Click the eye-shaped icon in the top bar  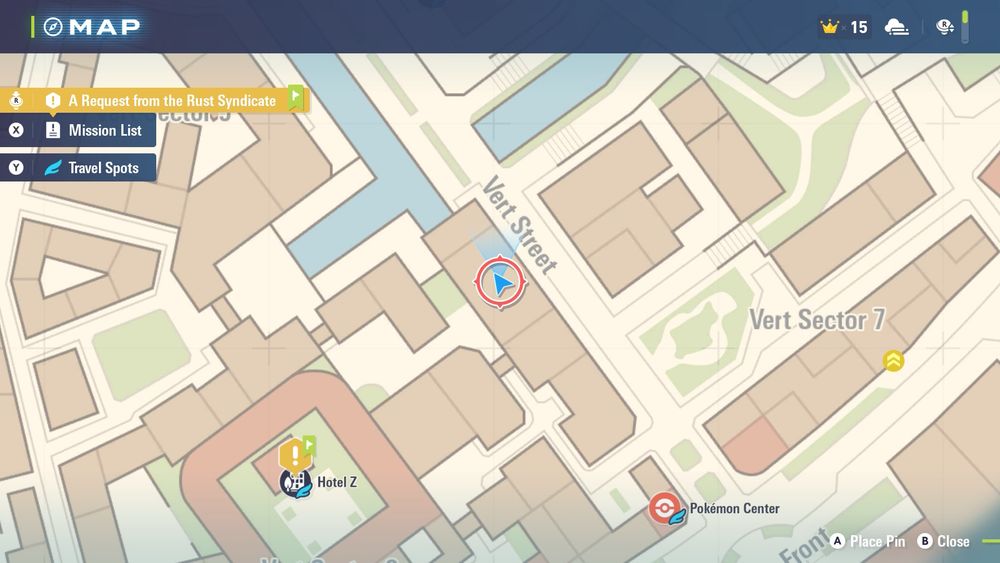(x=945, y=27)
